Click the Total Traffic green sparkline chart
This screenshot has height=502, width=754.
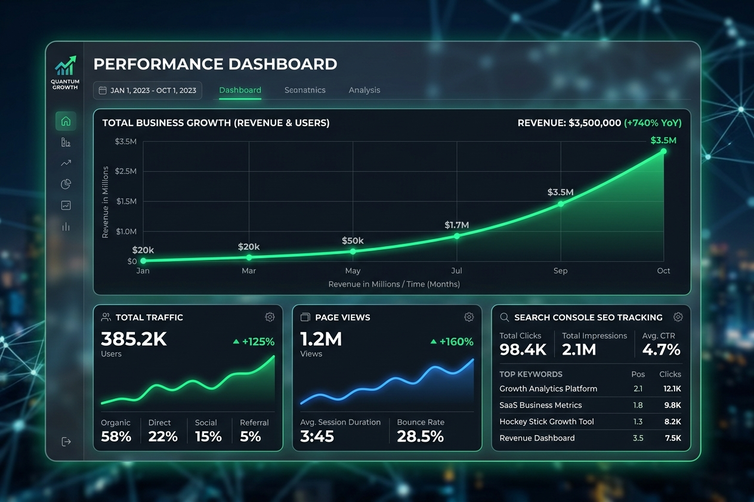pos(188,381)
